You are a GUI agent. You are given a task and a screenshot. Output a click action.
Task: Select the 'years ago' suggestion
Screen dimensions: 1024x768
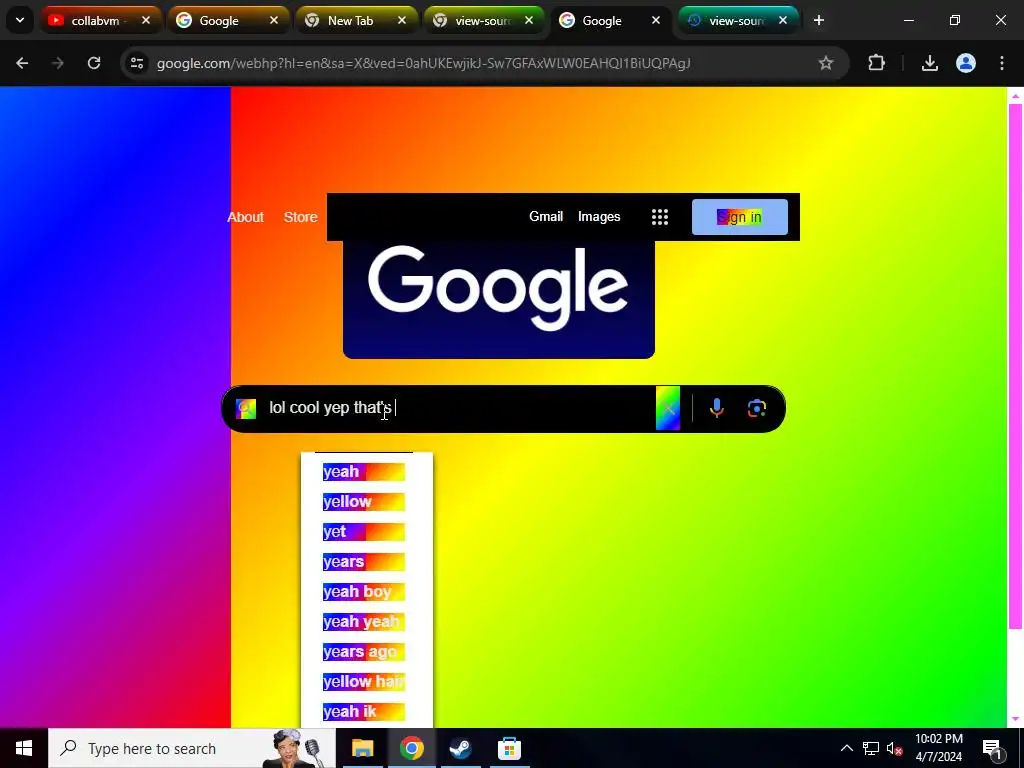click(x=364, y=652)
